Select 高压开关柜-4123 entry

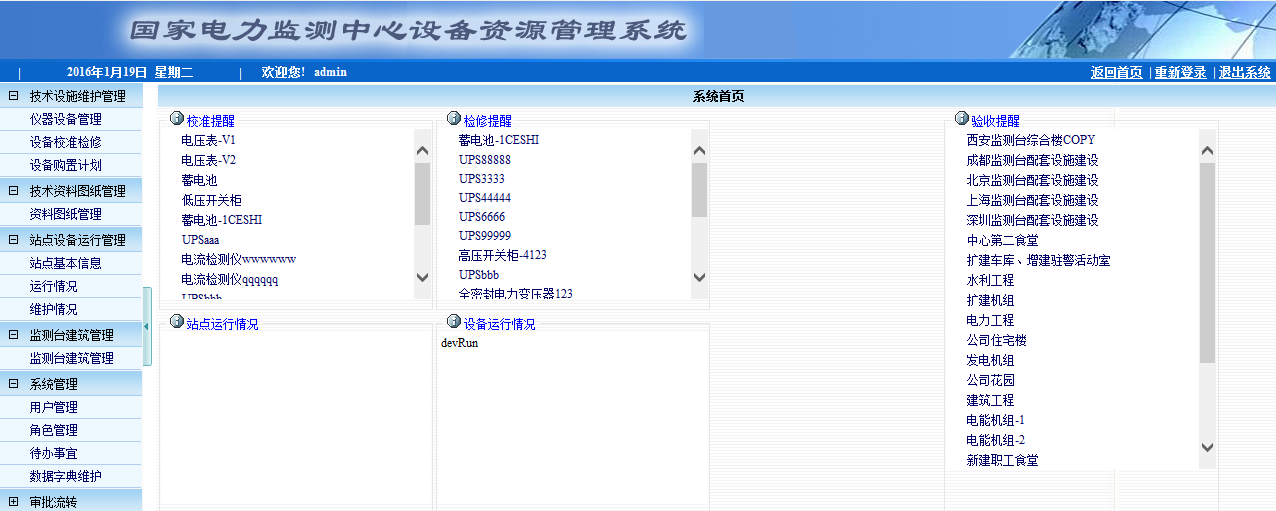pyautogui.click(x=503, y=255)
